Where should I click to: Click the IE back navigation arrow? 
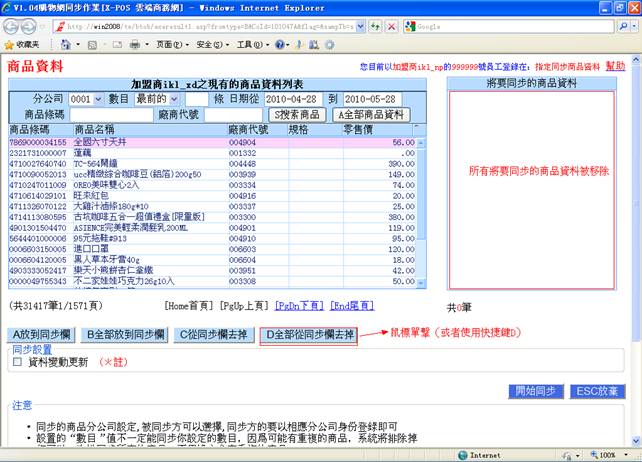pos(13,26)
